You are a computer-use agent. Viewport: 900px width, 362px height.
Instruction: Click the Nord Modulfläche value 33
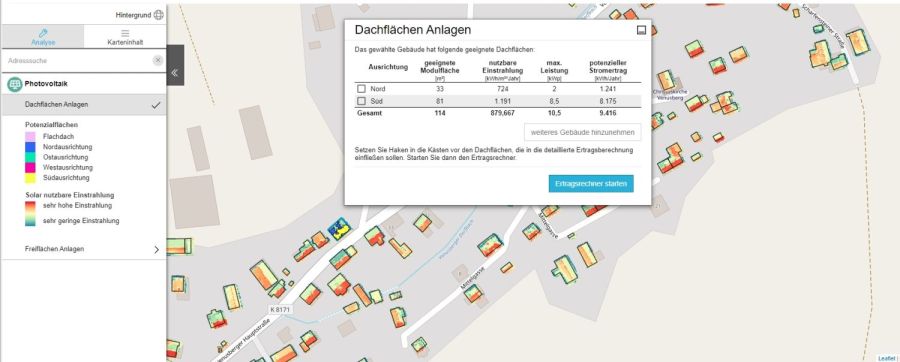[441, 89]
